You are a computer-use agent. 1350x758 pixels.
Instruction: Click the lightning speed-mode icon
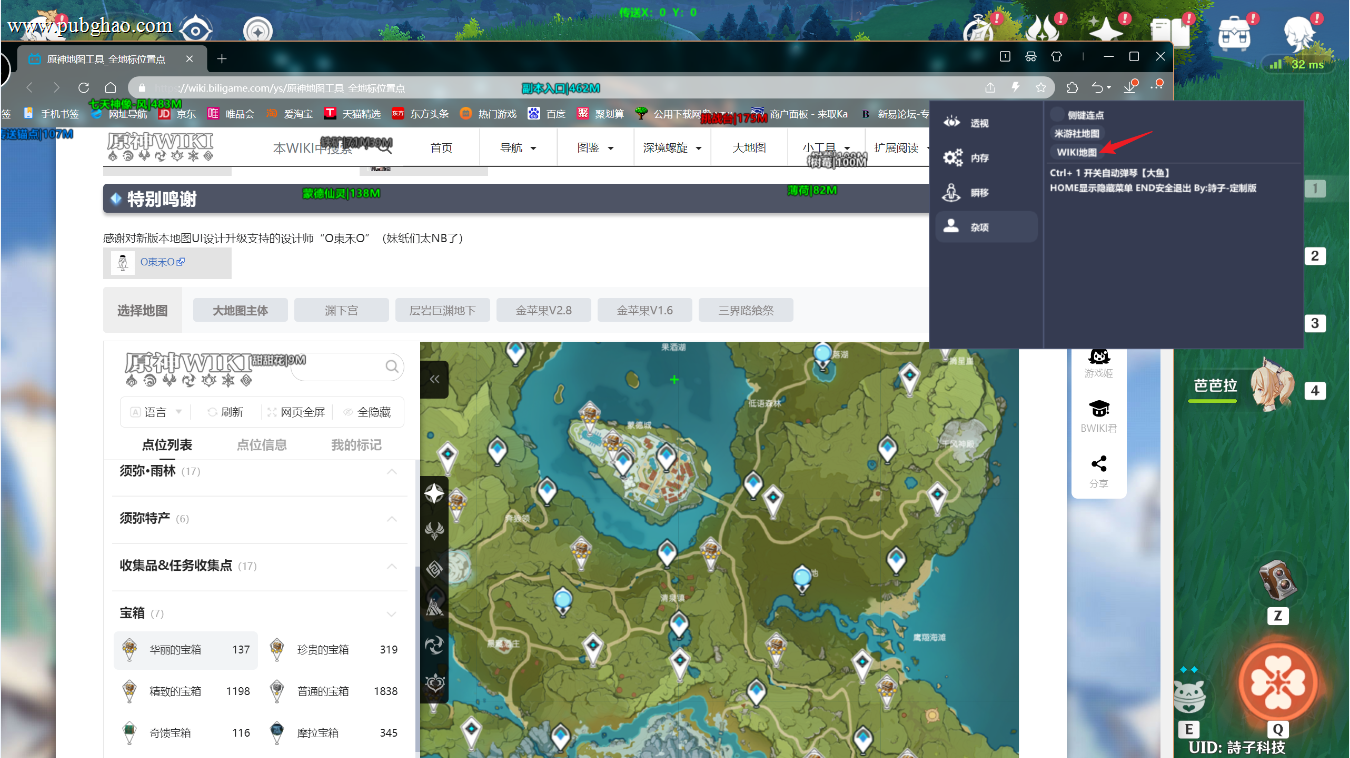coord(1015,87)
